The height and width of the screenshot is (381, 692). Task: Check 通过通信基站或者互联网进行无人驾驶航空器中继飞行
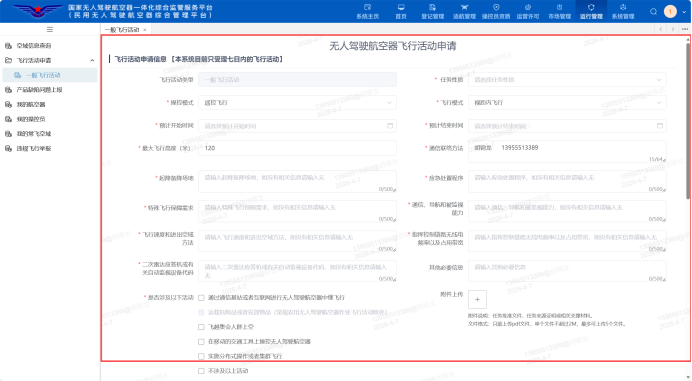click(x=201, y=298)
